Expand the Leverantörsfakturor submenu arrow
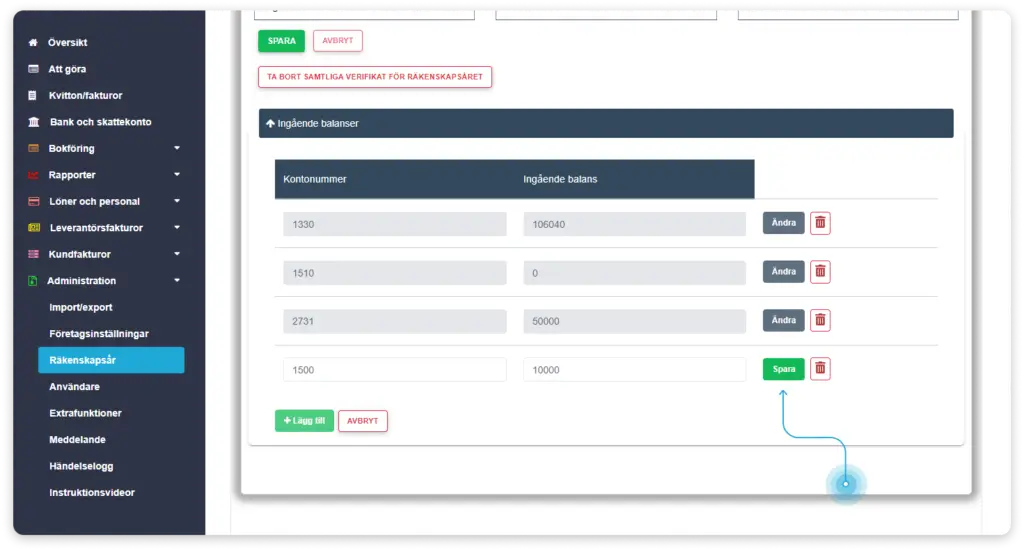The width and height of the screenshot is (1024, 551). (x=177, y=228)
